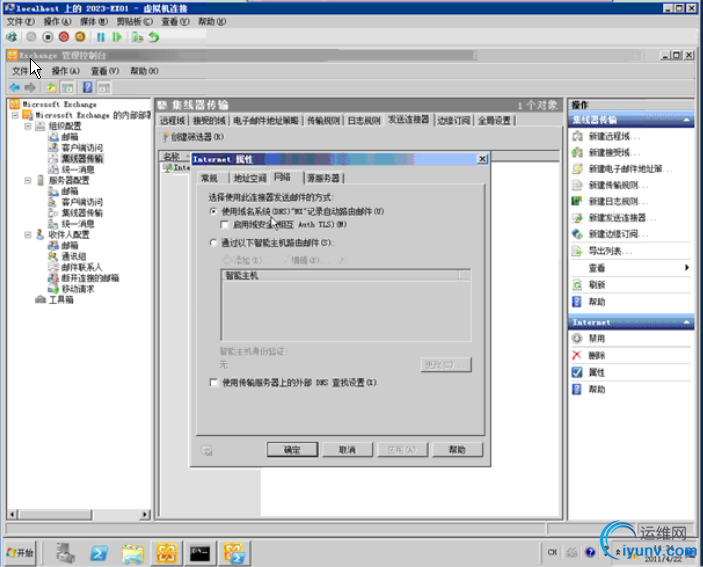Open 传输规则 tab
The height and width of the screenshot is (567, 703).
tap(323, 120)
